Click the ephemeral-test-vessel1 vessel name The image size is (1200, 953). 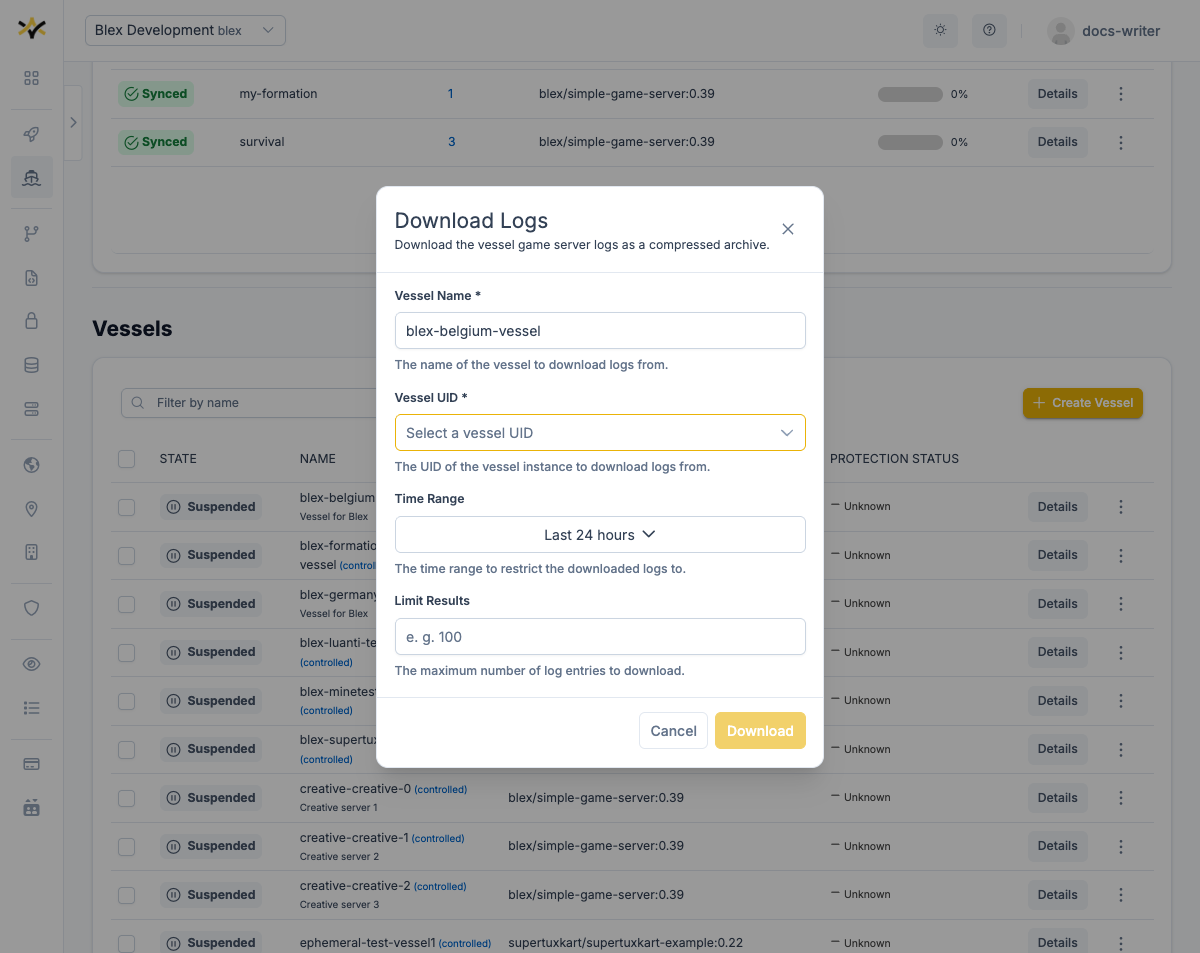[367, 943]
